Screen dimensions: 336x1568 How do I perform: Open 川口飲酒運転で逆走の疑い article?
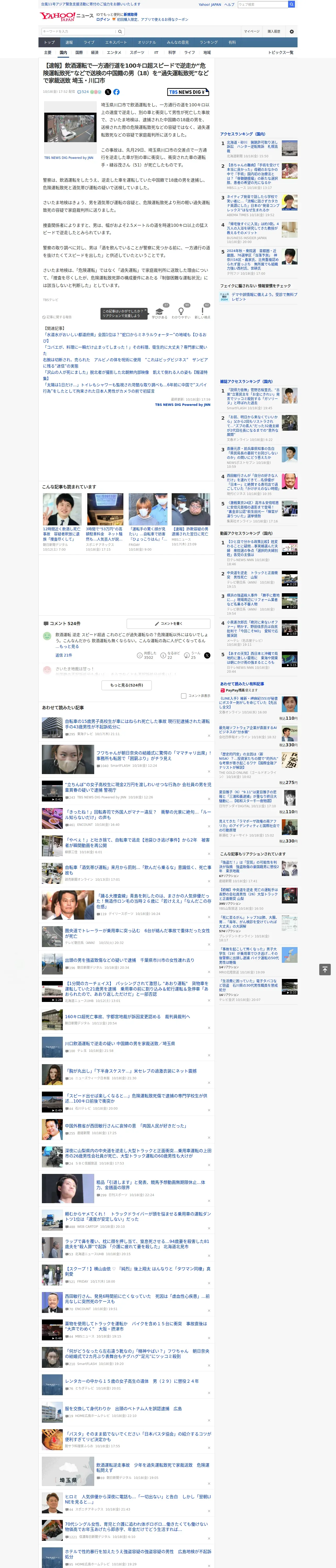click(x=120, y=1043)
